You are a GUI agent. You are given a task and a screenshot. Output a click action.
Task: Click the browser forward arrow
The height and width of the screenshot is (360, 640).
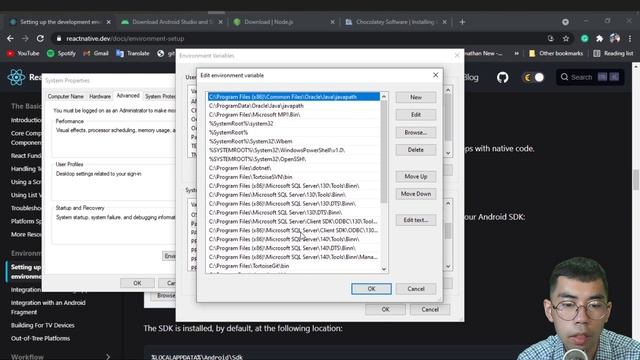point(25,38)
